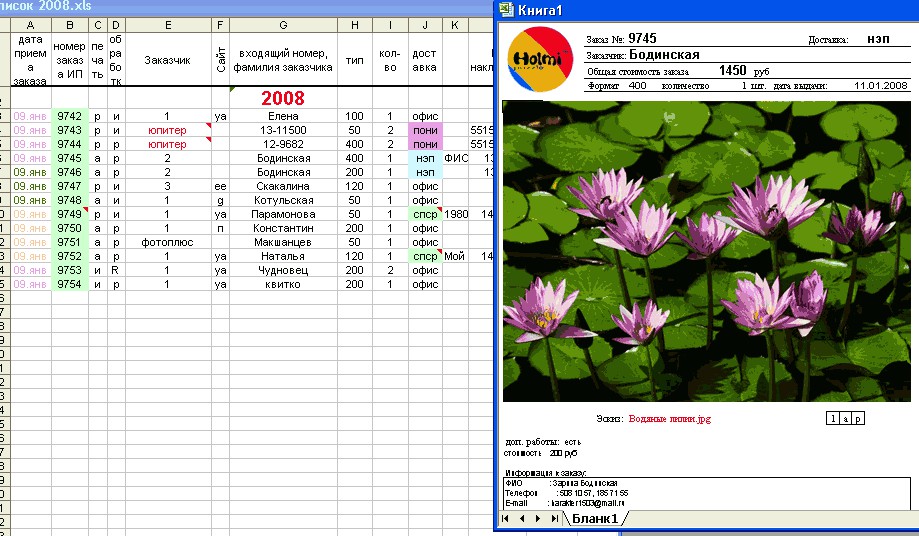
Task: Click юпитер cell in row 9744
Action: [x=168, y=144]
